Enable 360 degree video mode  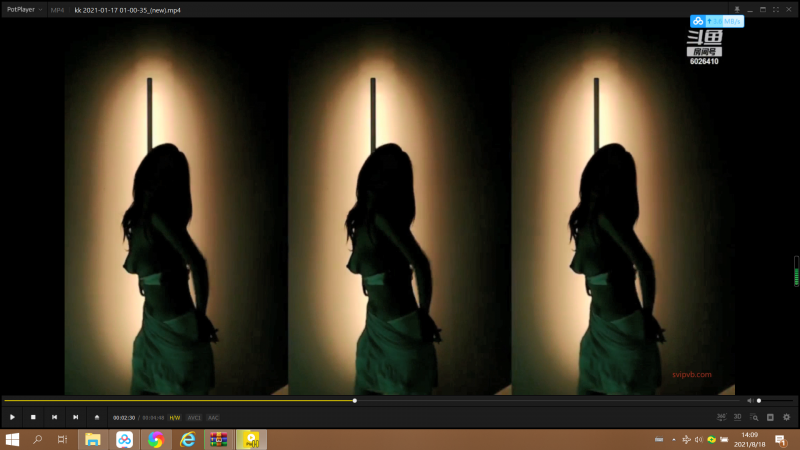(721, 417)
